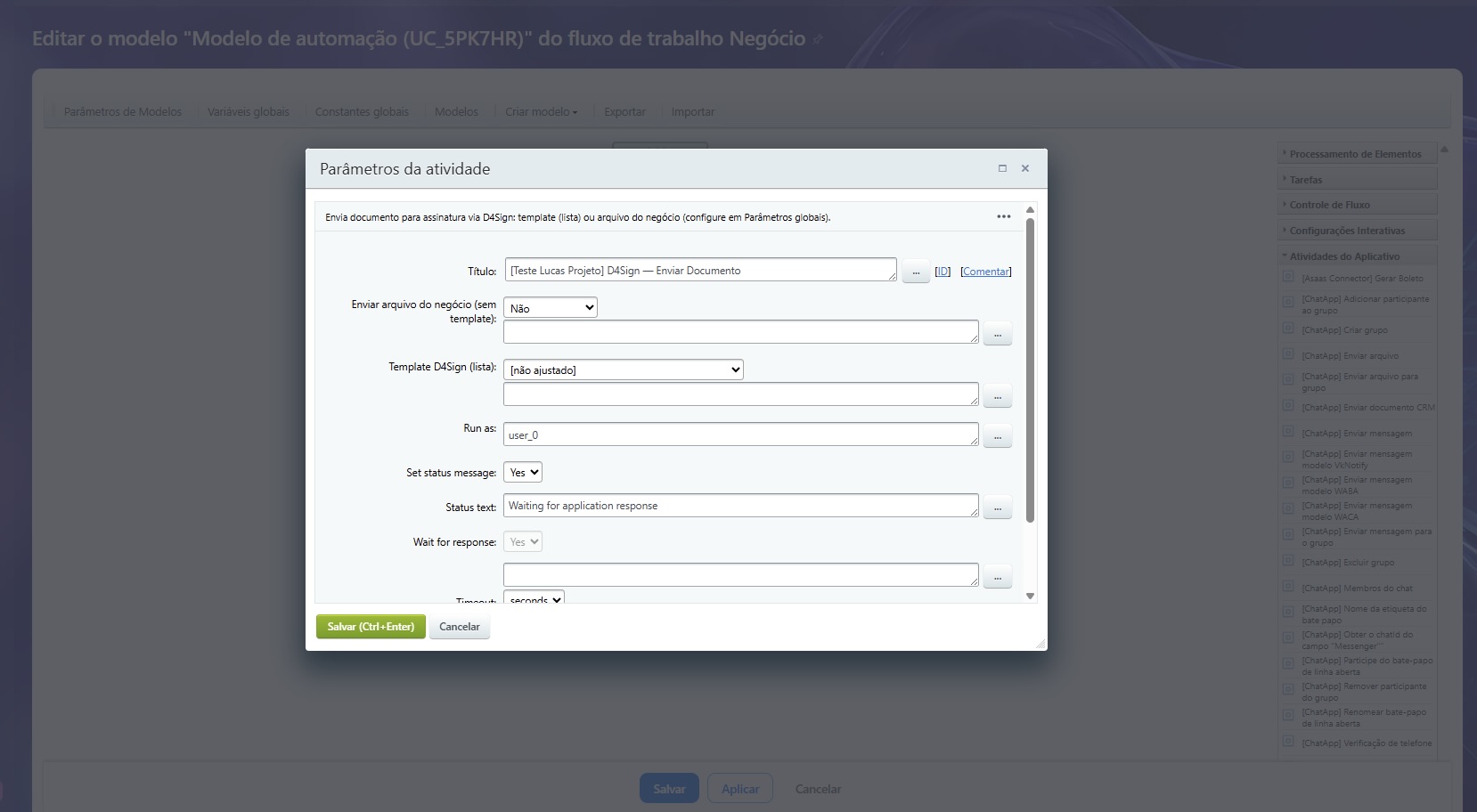
Task: Open the Wait for response dropdown
Action: [x=523, y=541]
